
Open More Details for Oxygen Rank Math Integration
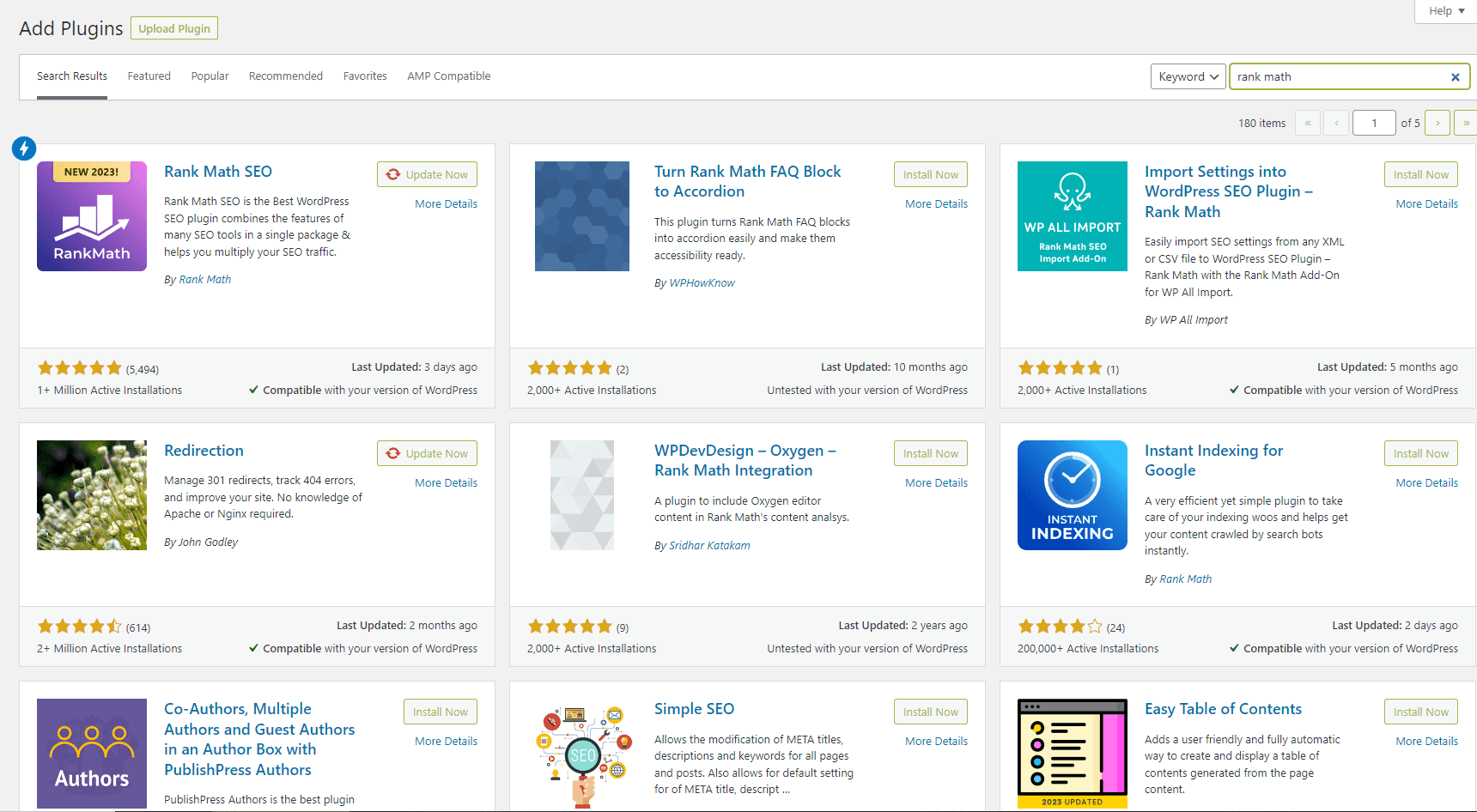(x=936, y=483)
